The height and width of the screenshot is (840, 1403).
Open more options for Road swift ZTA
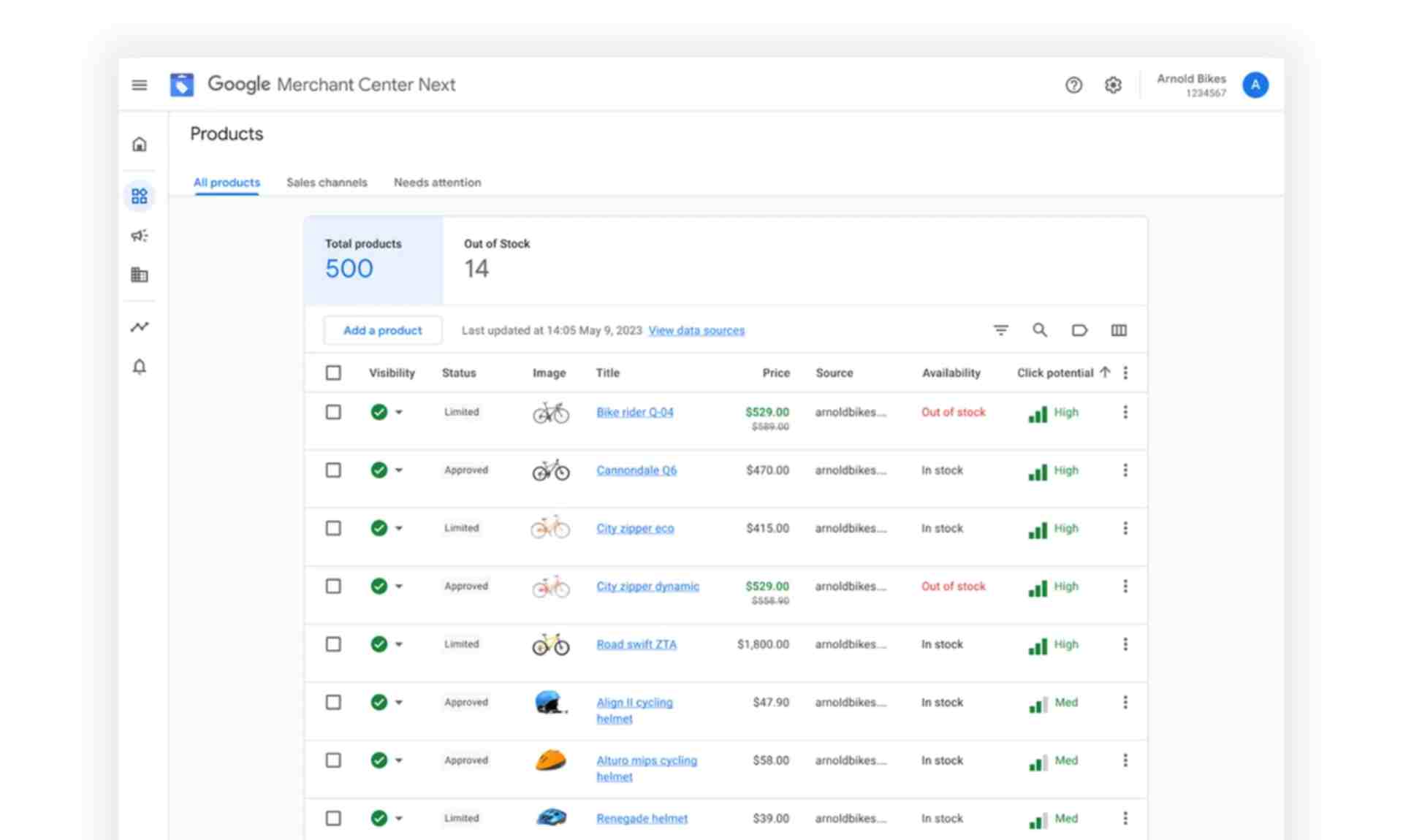[x=1125, y=644]
